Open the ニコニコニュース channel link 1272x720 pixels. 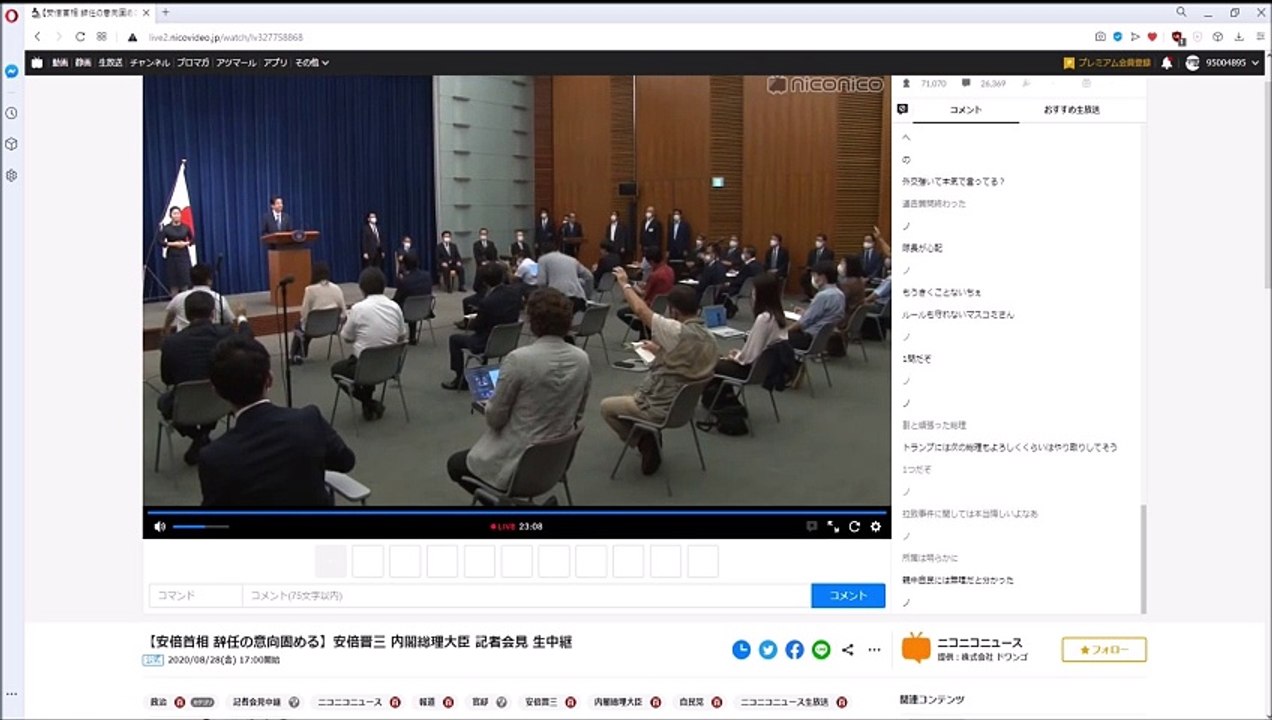pyautogui.click(x=979, y=642)
